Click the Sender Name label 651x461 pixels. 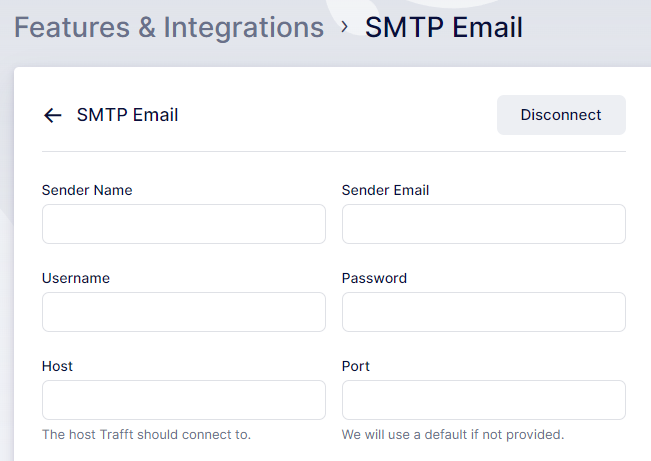(87, 190)
